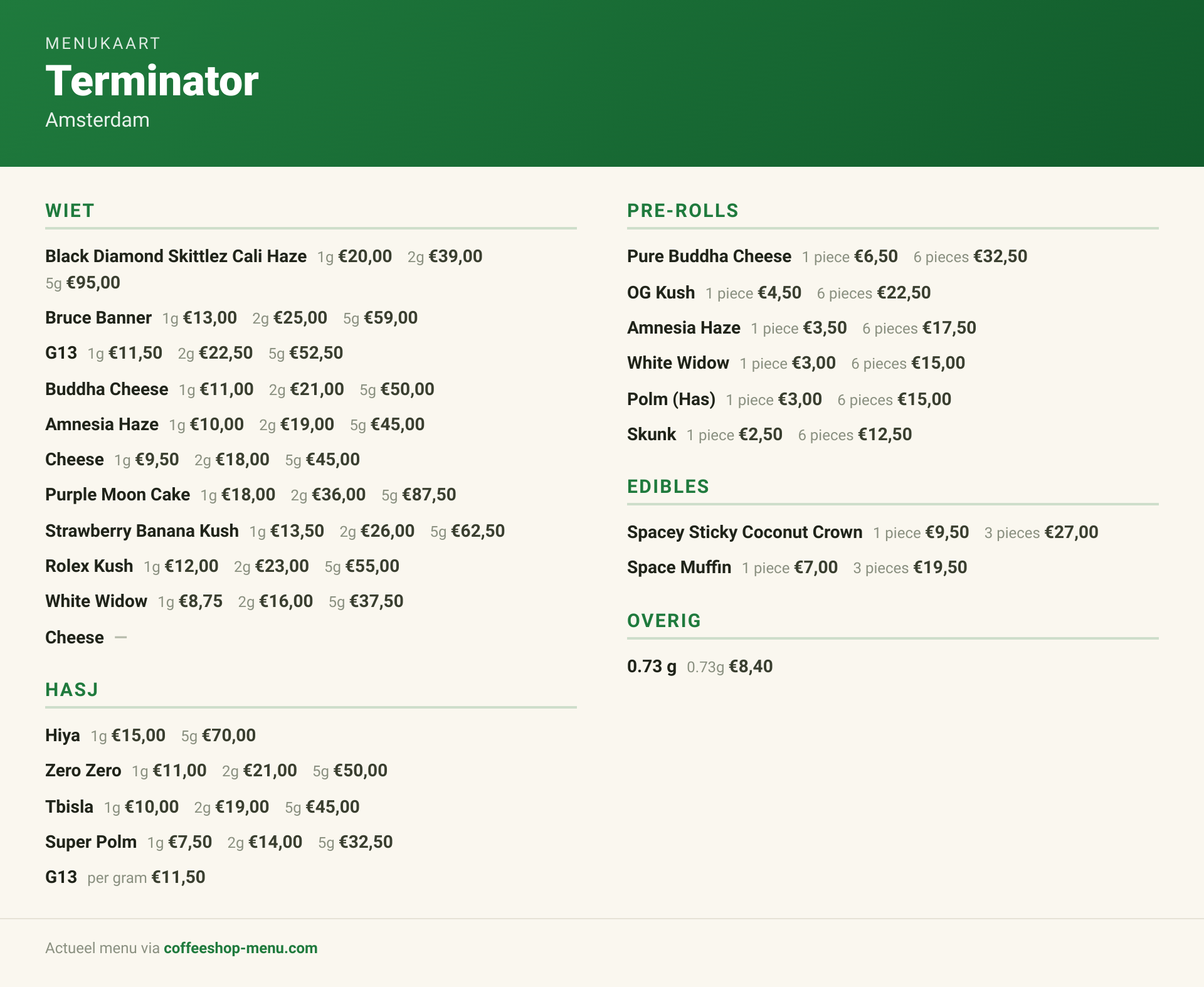The image size is (1204, 987).
Task: Click the MENUKAART label
Action: click(x=103, y=43)
